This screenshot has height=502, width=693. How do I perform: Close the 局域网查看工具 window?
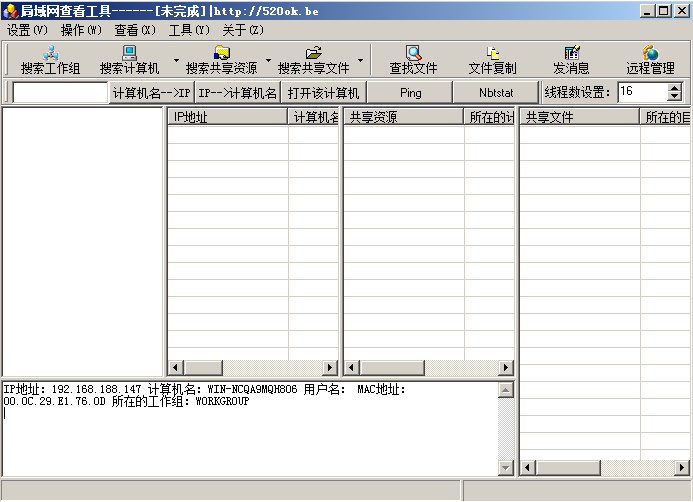[682, 11]
